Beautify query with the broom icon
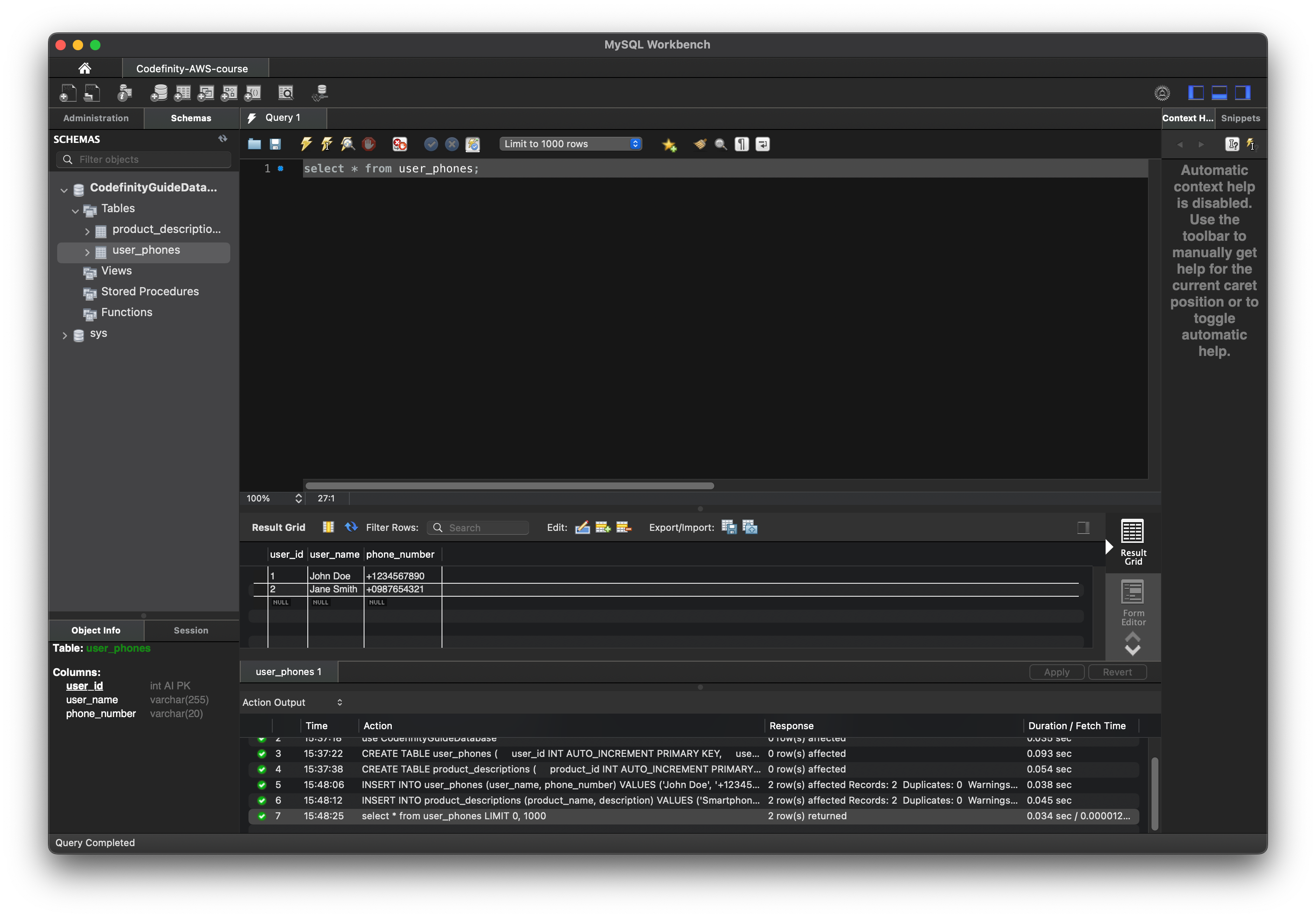Image resolution: width=1316 pixels, height=918 pixels. (700, 144)
